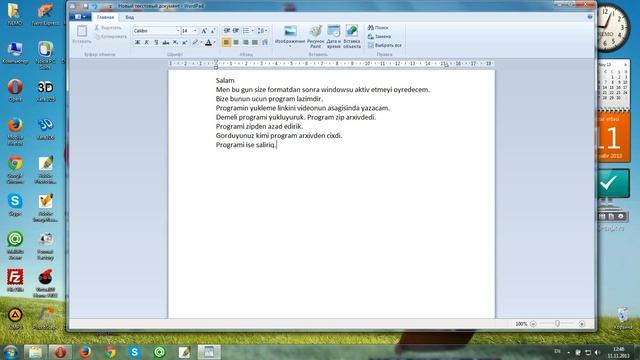Click the Изображение picture icon
Image resolution: width=640 pixels, height=360 pixels.
(x=290, y=31)
